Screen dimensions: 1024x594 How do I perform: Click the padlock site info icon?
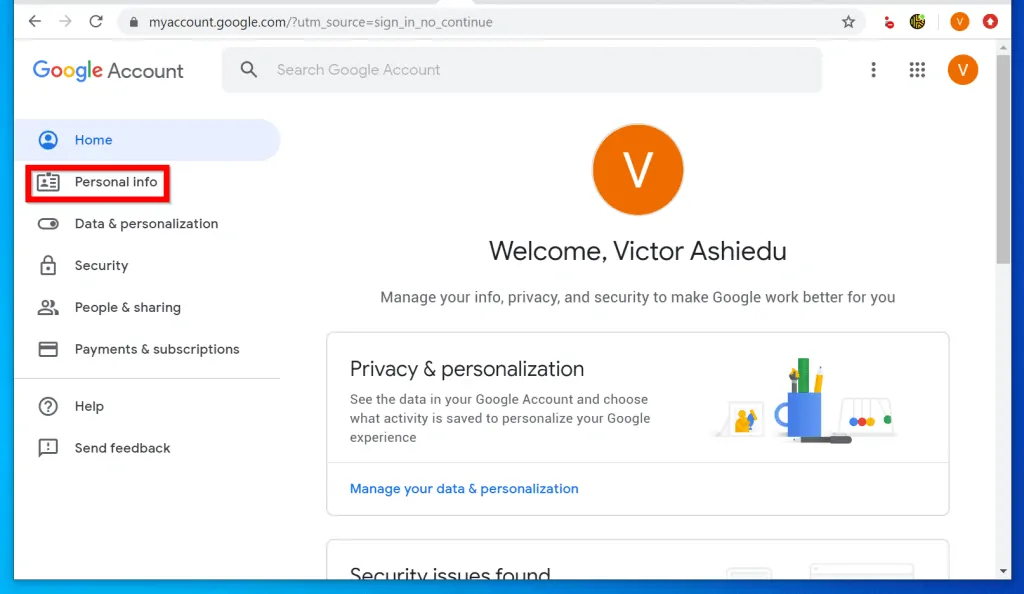coord(134,22)
